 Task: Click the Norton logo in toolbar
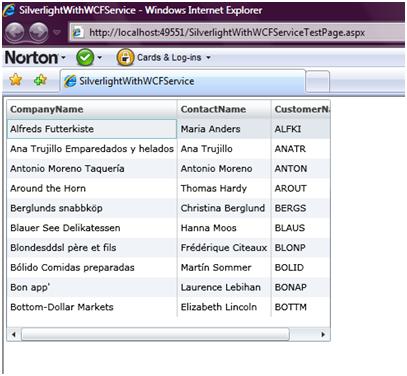coord(32,58)
